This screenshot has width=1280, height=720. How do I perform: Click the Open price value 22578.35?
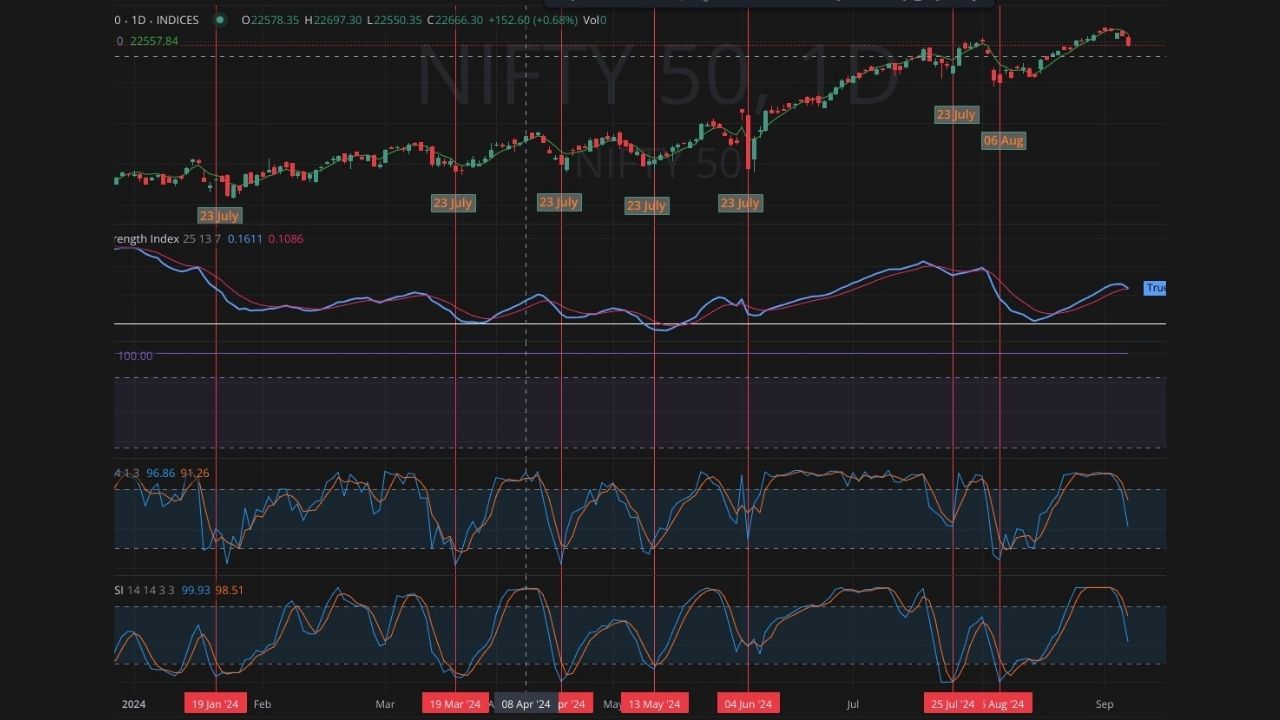coord(277,20)
